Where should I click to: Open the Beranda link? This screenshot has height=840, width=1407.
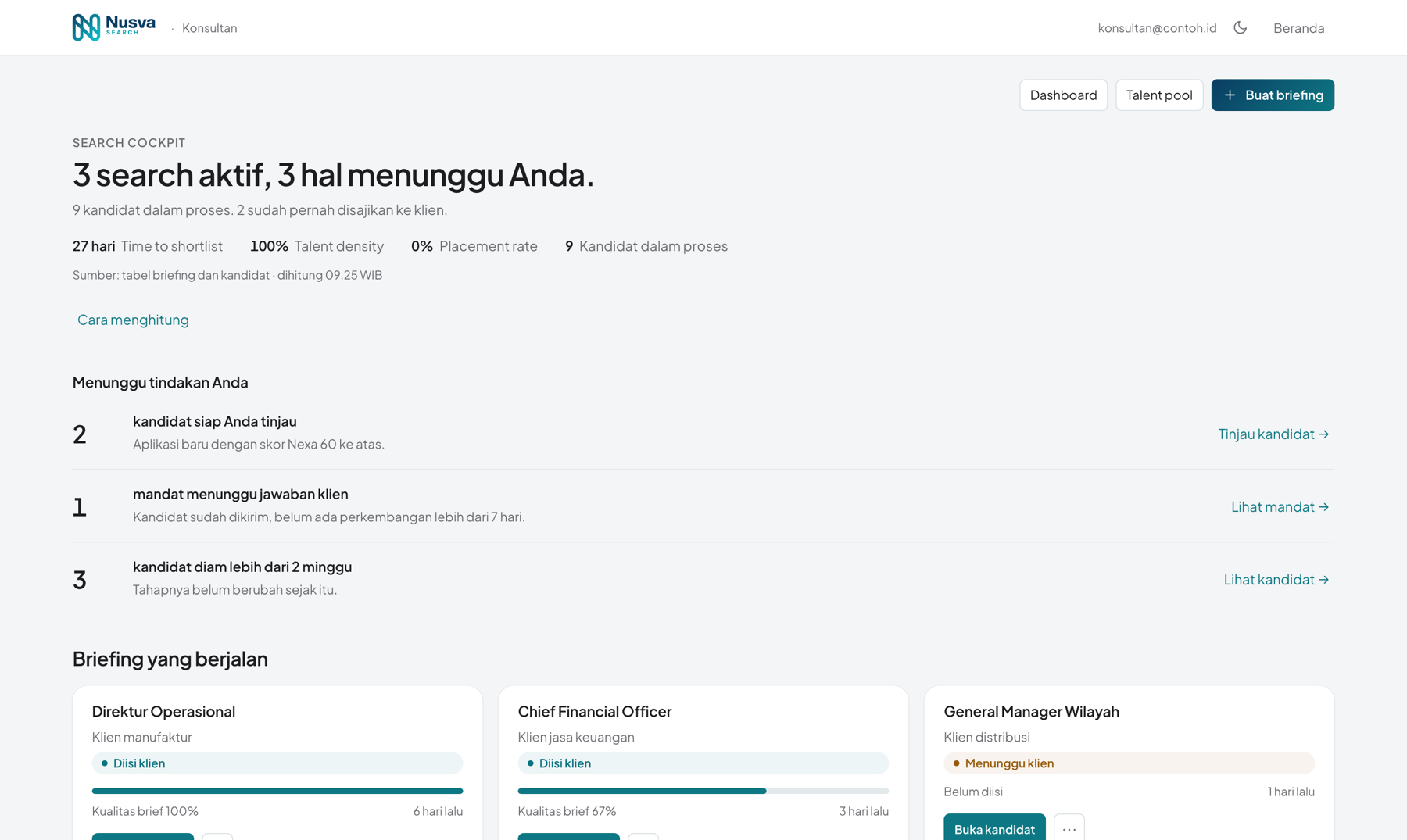[x=1298, y=28]
